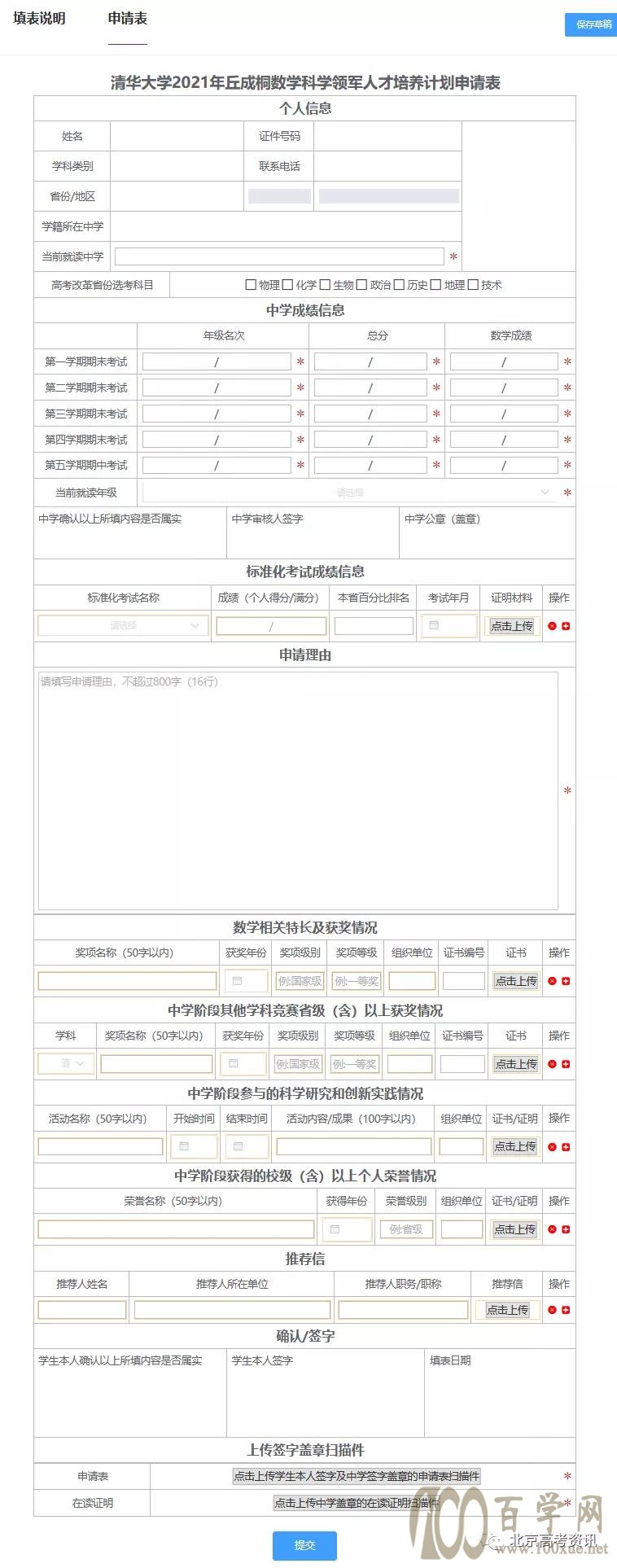Add a recommendation letter row with plus icon
Viewport: 617px width, 1568px height.
[566, 1310]
